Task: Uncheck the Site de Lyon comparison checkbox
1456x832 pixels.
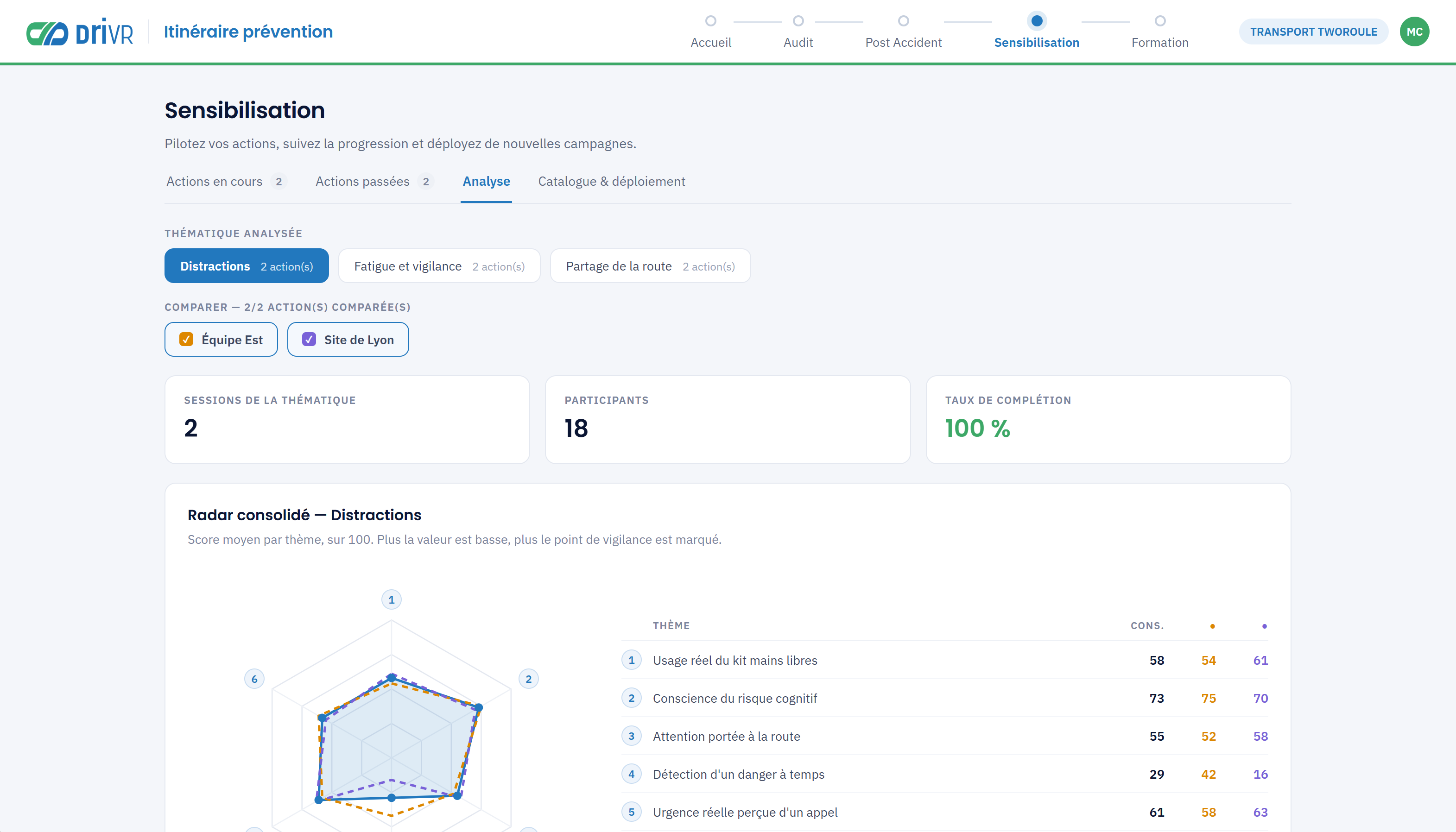Action: pyautogui.click(x=309, y=340)
